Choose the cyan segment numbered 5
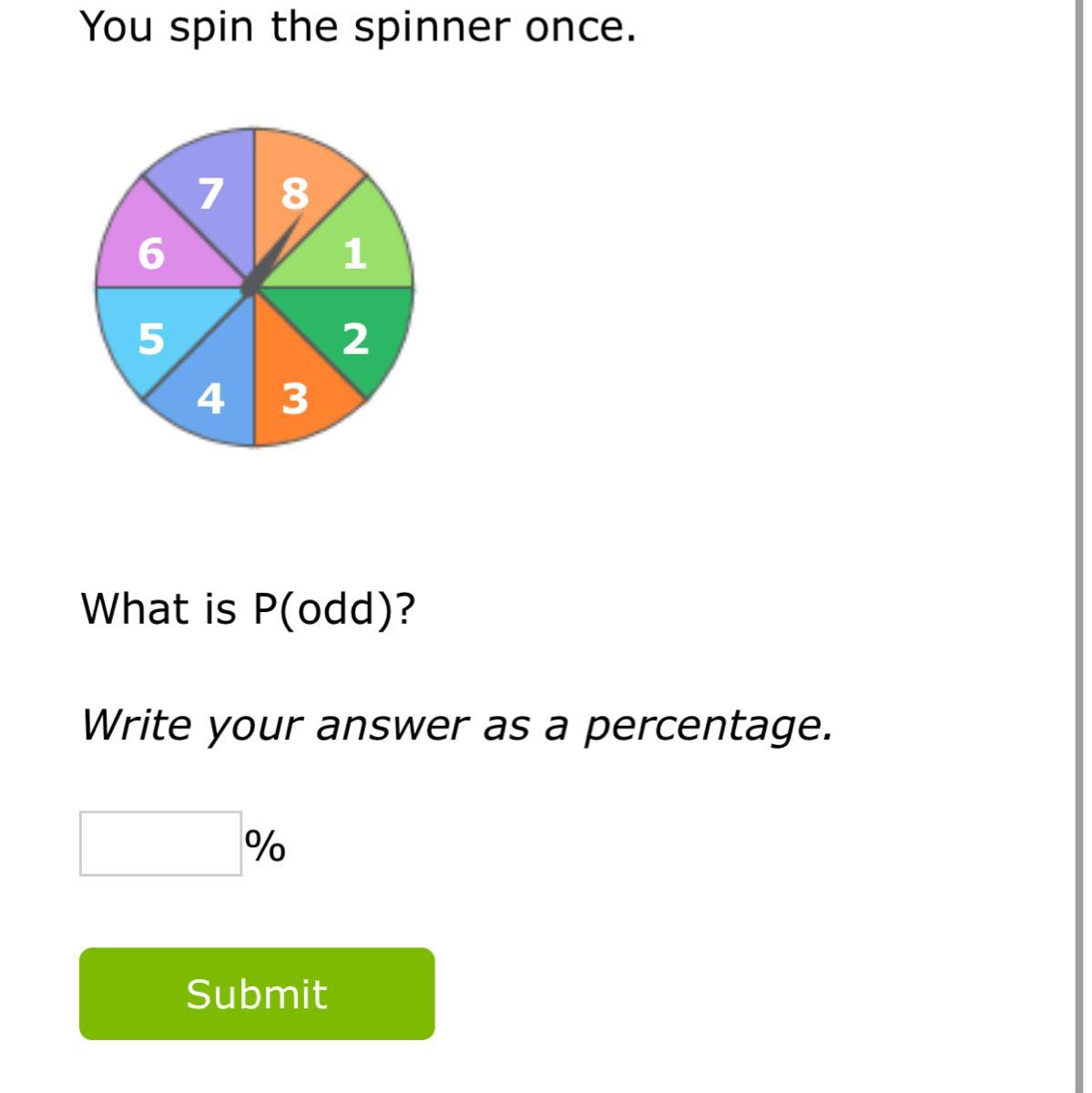 [150, 335]
